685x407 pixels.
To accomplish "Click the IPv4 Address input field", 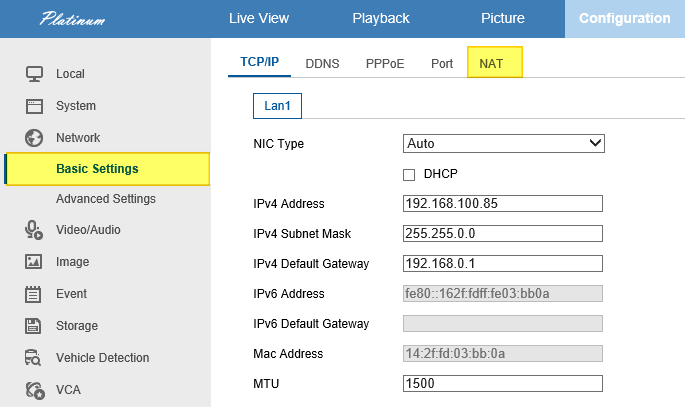I will pos(503,204).
